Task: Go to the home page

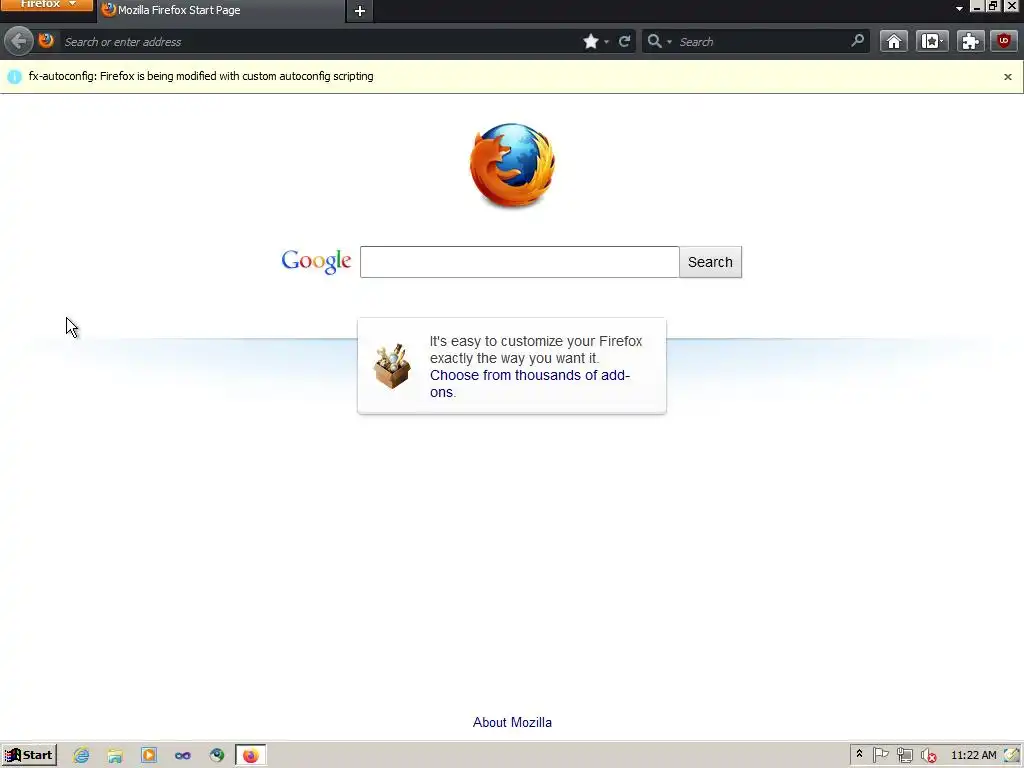Action: tap(893, 42)
